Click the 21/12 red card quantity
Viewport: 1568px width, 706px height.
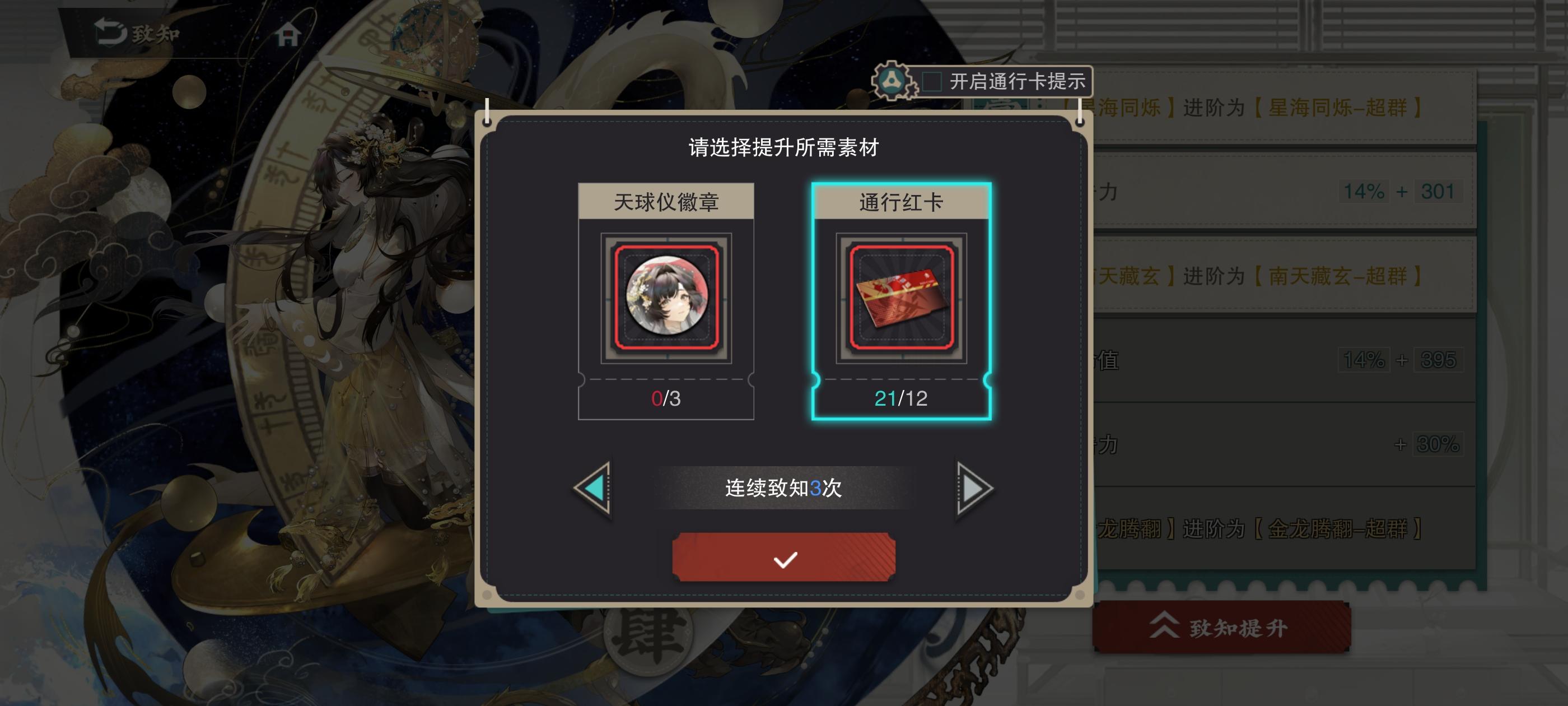click(x=901, y=398)
